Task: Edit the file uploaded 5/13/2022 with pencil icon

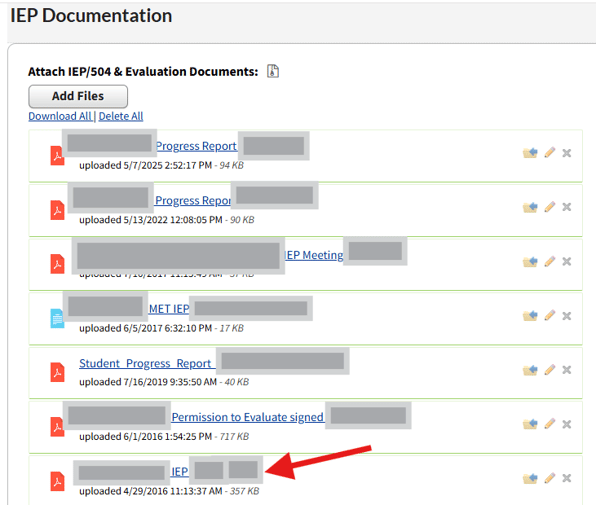Action: [550, 207]
